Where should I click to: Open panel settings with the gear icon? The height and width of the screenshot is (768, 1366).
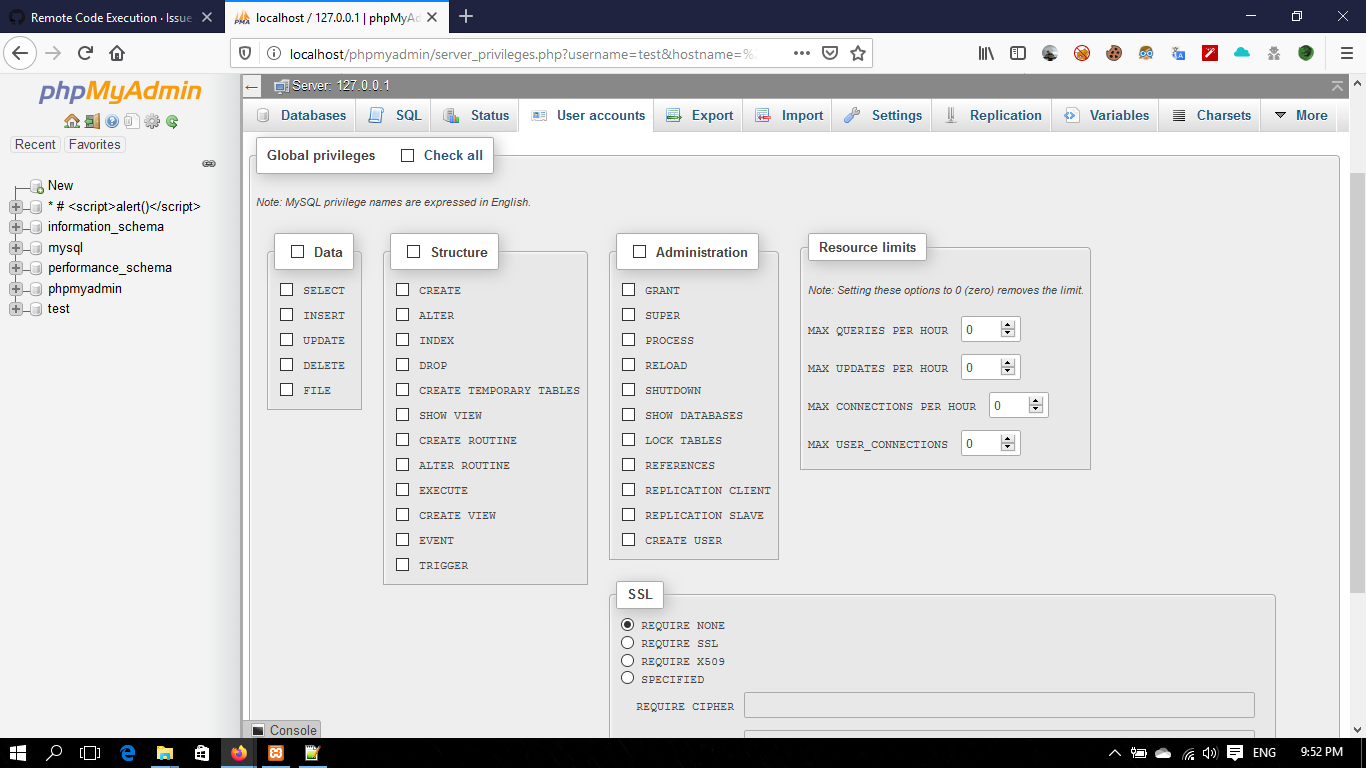pos(152,121)
